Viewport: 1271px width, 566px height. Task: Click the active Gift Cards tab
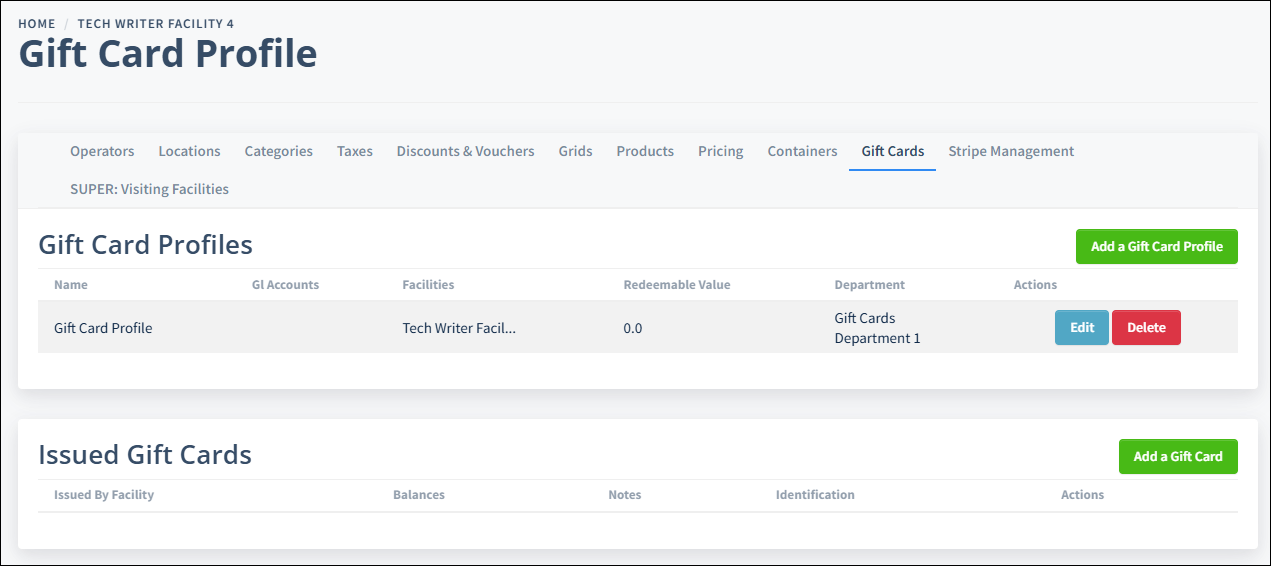coord(892,151)
